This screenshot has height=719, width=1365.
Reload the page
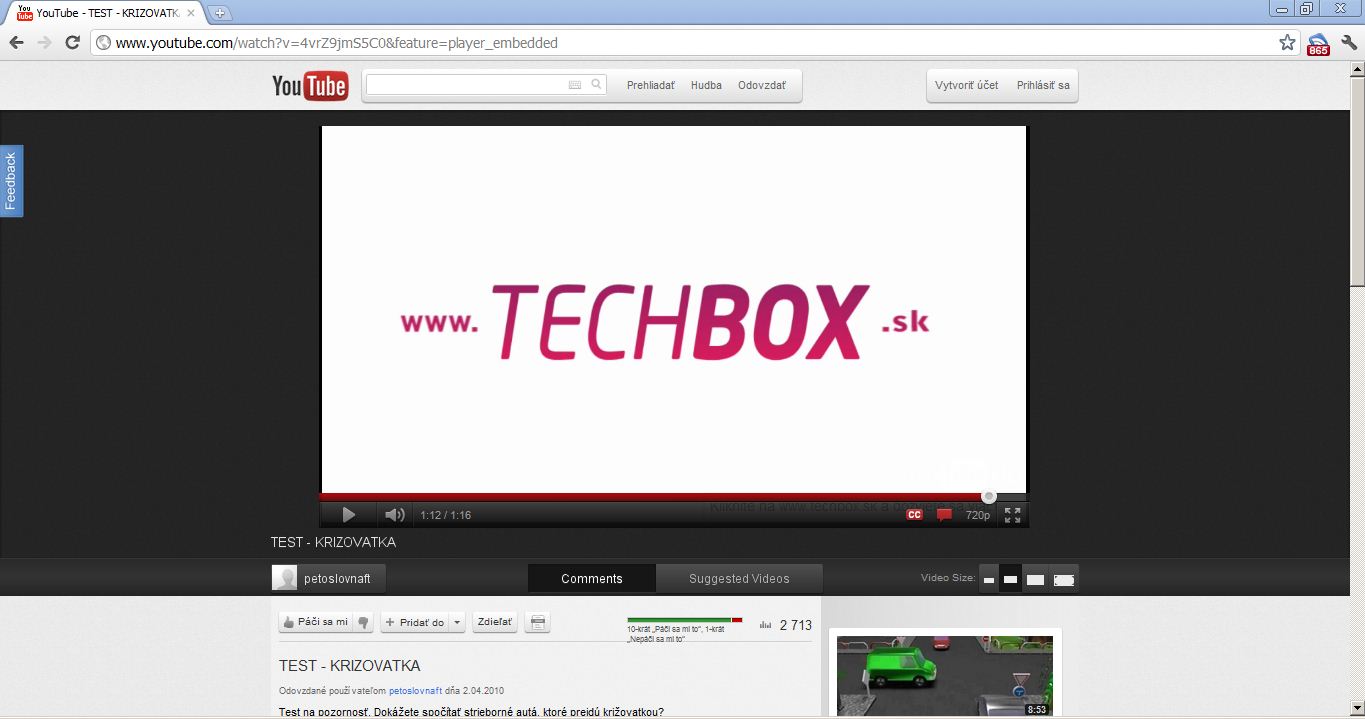pos(72,42)
